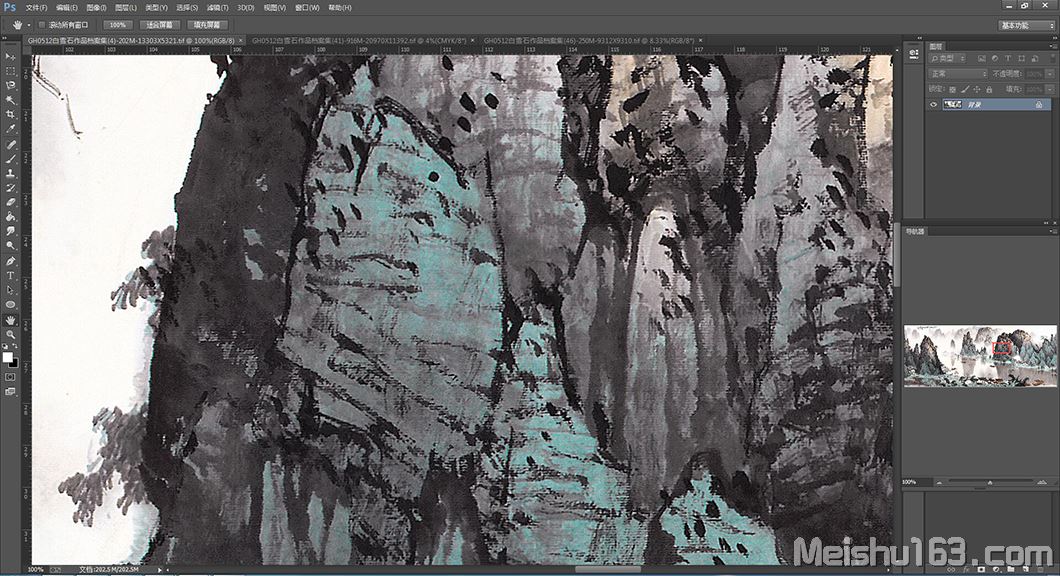The image size is (1060, 576).
Task: Hide the 背景 layer with eye icon
Action: [x=934, y=105]
